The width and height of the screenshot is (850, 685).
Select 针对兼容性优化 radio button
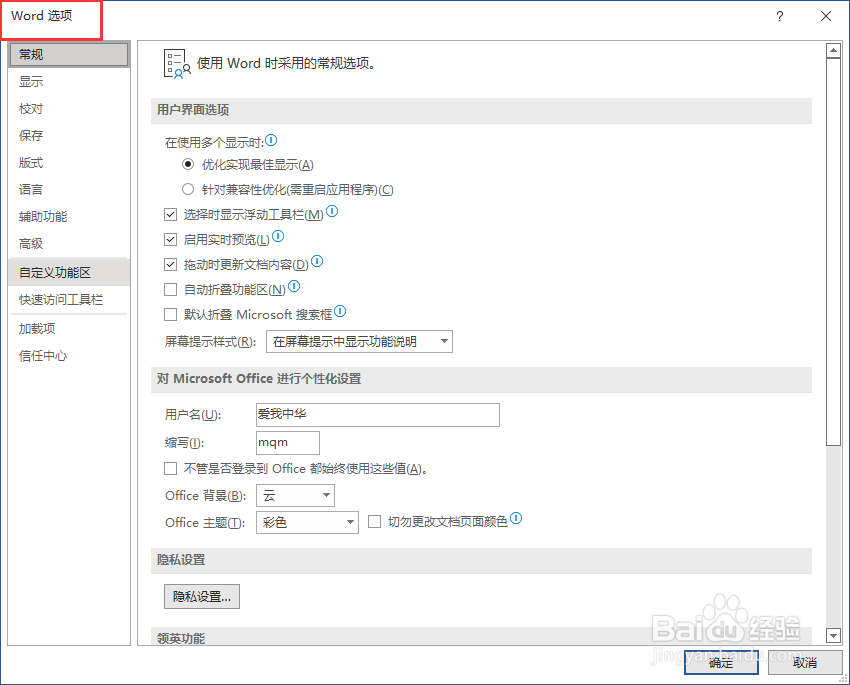pyautogui.click(x=188, y=189)
